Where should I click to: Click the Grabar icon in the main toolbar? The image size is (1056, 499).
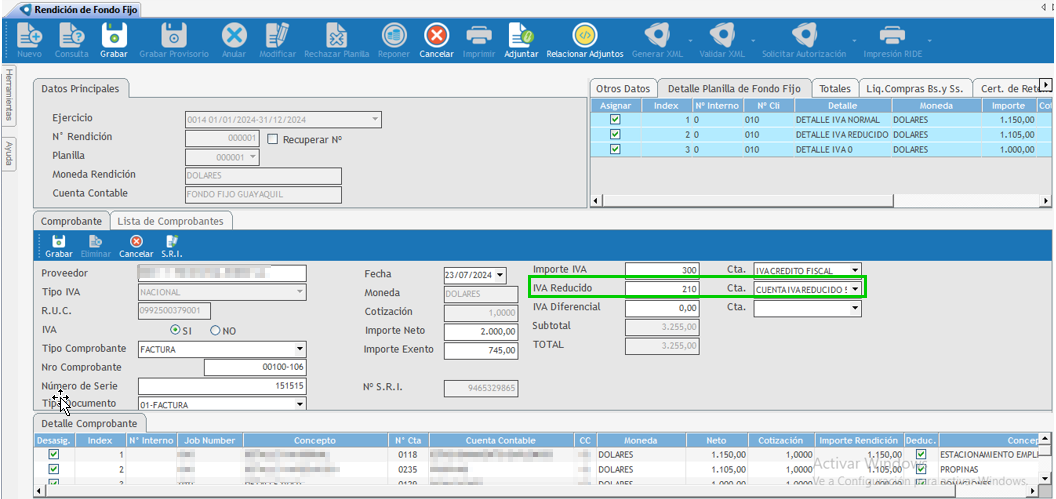pos(114,35)
